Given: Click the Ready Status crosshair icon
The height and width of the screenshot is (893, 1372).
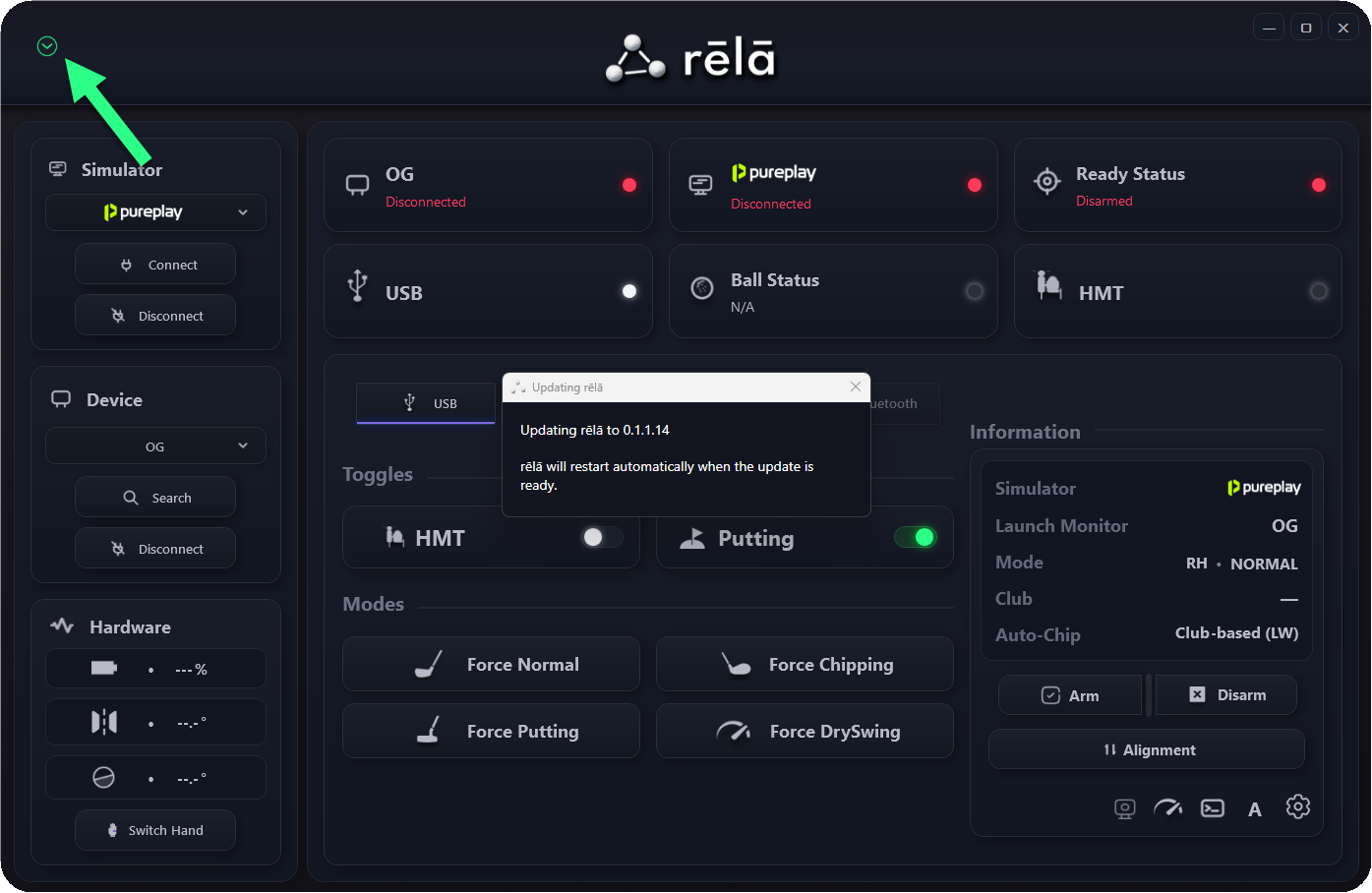Looking at the screenshot, I should coord(1047,181).
